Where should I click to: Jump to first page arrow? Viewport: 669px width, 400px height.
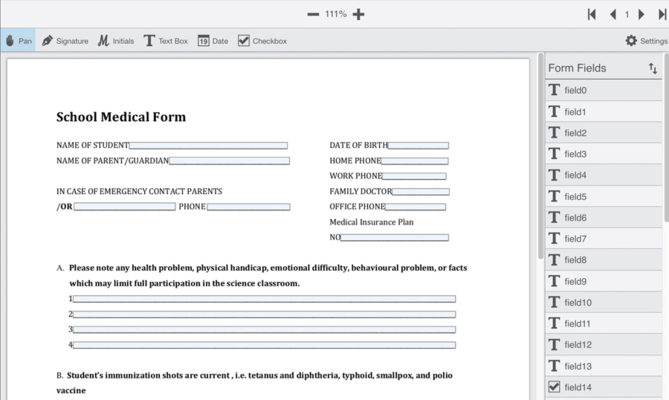click(592, 14)
